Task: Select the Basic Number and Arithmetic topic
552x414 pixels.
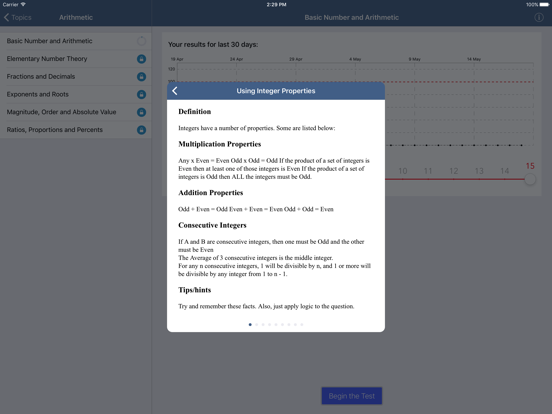Action: pyautogui.click(x=76, y=41)
